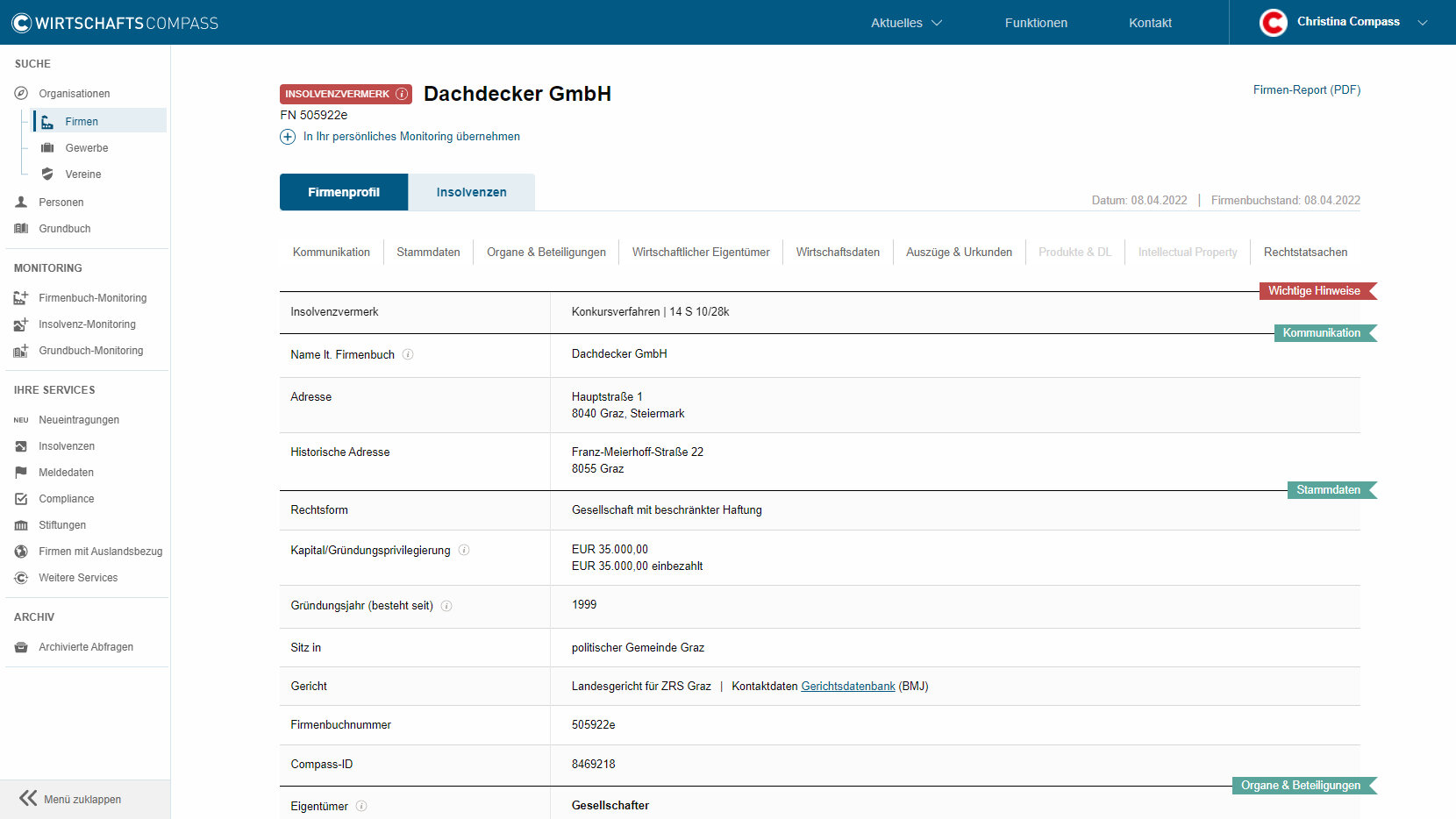The image size is (1456, 819).
Task: Click the FN 505922e text under company name
Action: 313,115
